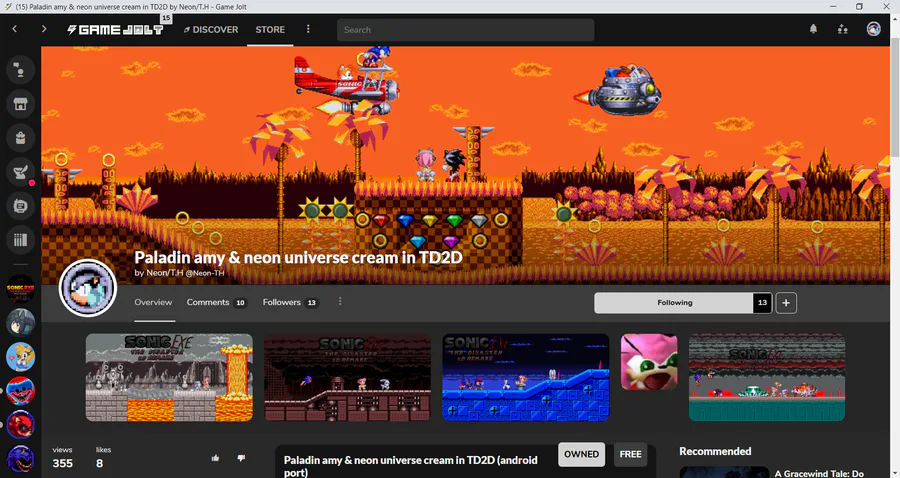Open the sidebar robot face icon

[20, 205]
